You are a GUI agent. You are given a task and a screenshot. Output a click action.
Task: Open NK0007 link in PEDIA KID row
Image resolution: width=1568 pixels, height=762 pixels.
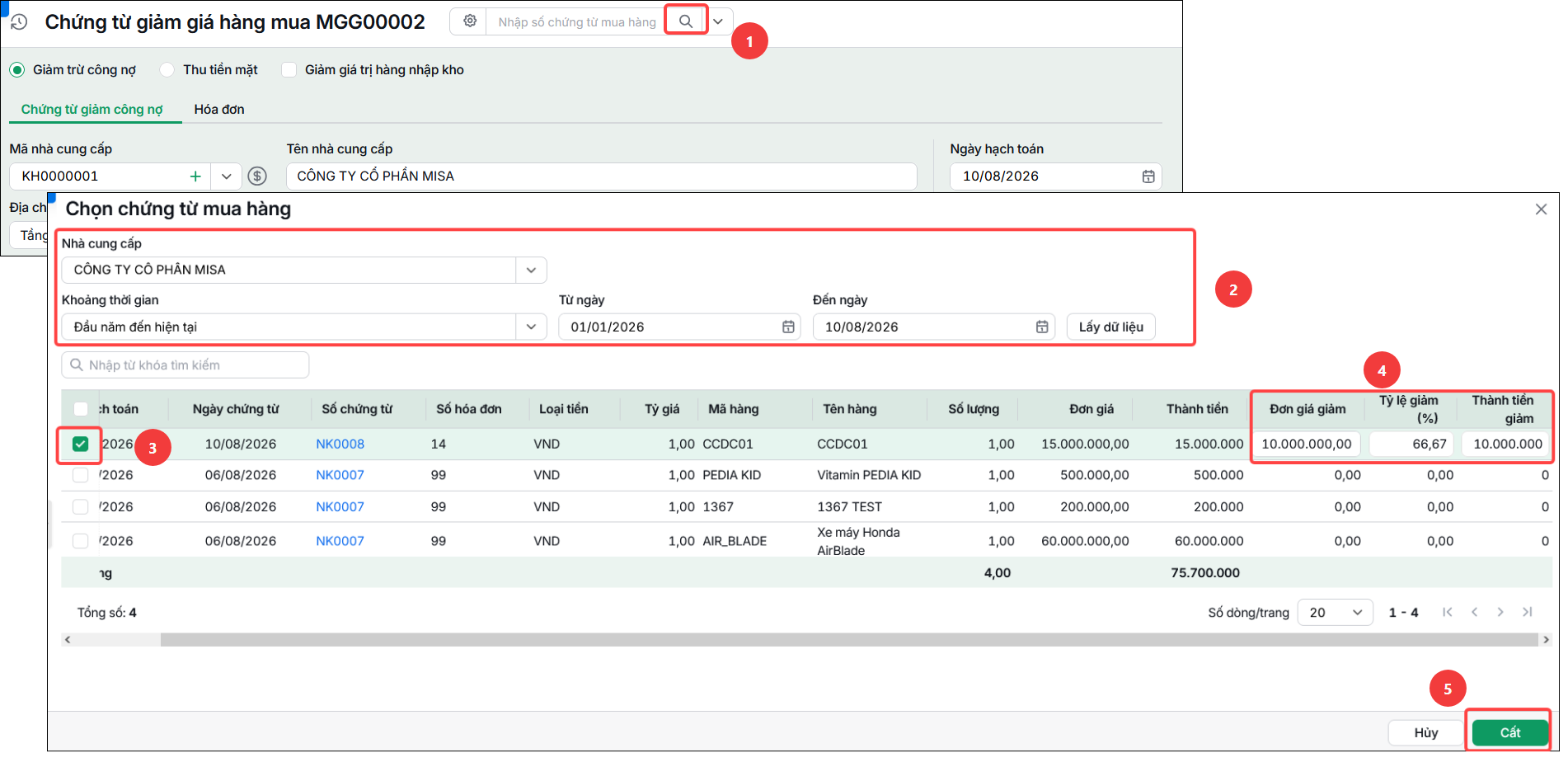tap(340, 476)
